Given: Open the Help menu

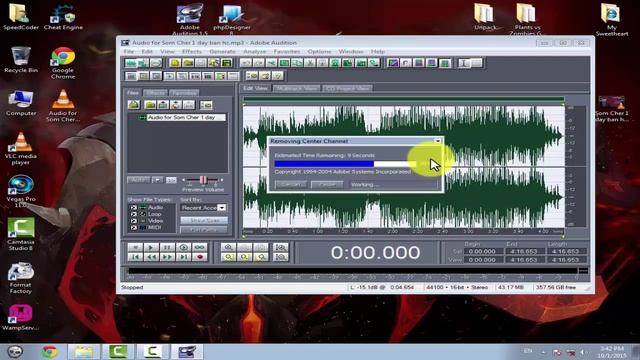Looking at the screenshot, I should coord(378,51).
